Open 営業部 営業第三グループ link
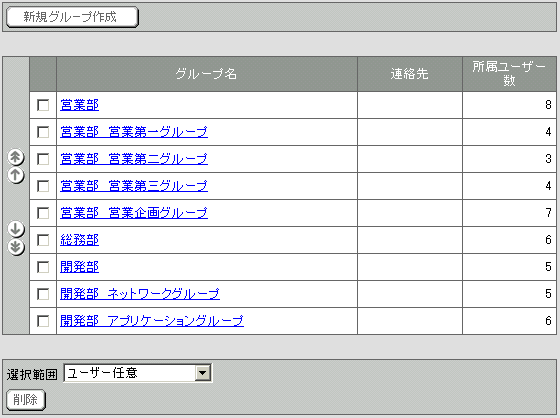 (x=134, y=186)
